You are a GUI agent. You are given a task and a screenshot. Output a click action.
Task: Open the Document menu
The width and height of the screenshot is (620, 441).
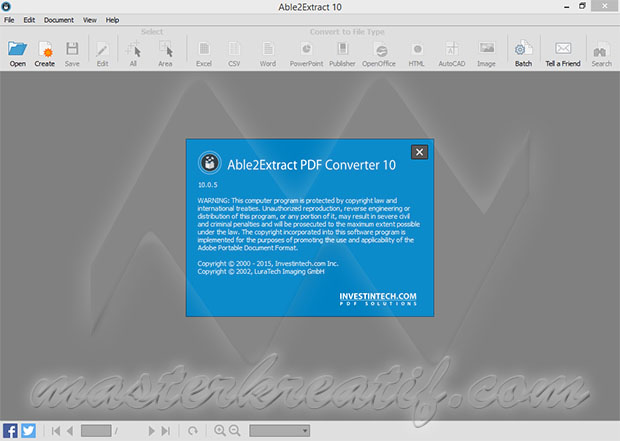(59, 20)
